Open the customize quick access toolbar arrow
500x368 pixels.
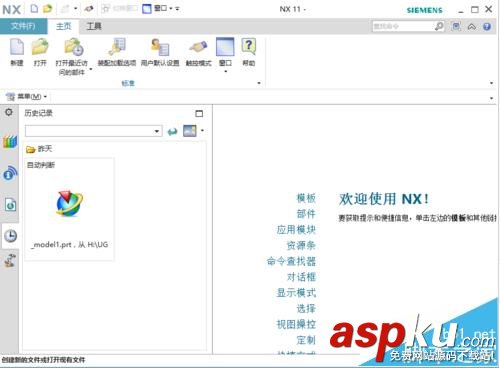click(177, 9)
